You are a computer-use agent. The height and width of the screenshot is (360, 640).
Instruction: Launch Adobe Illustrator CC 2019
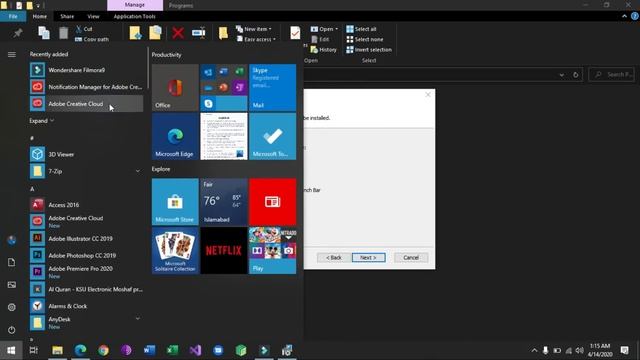pos(86,238)
